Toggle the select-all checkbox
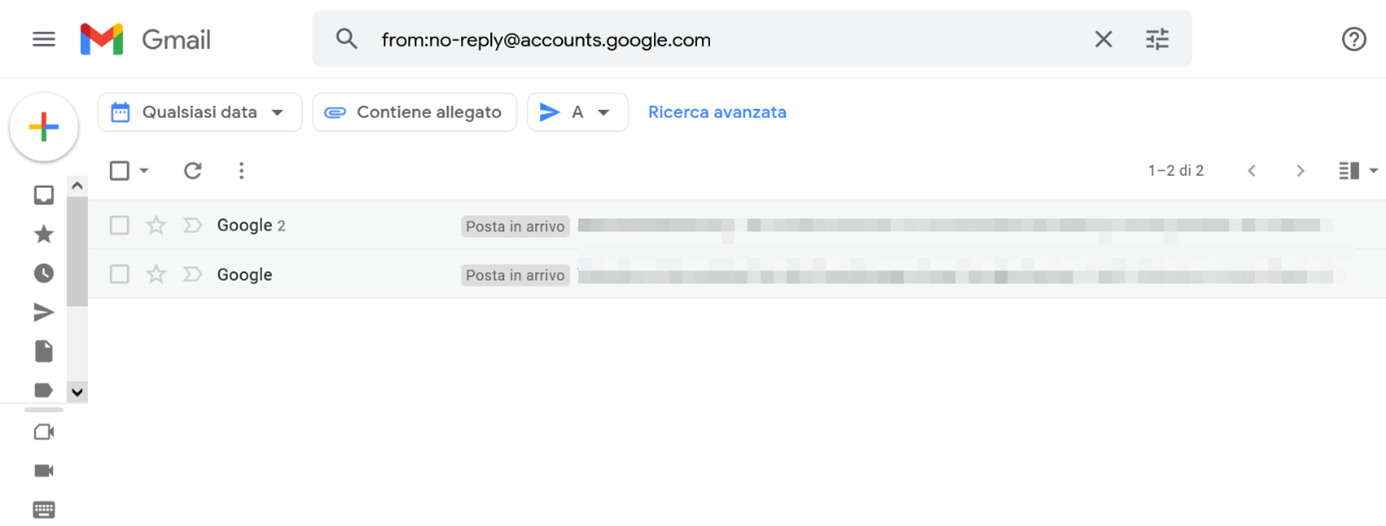The image size is (1386, 526). (120, 171)
